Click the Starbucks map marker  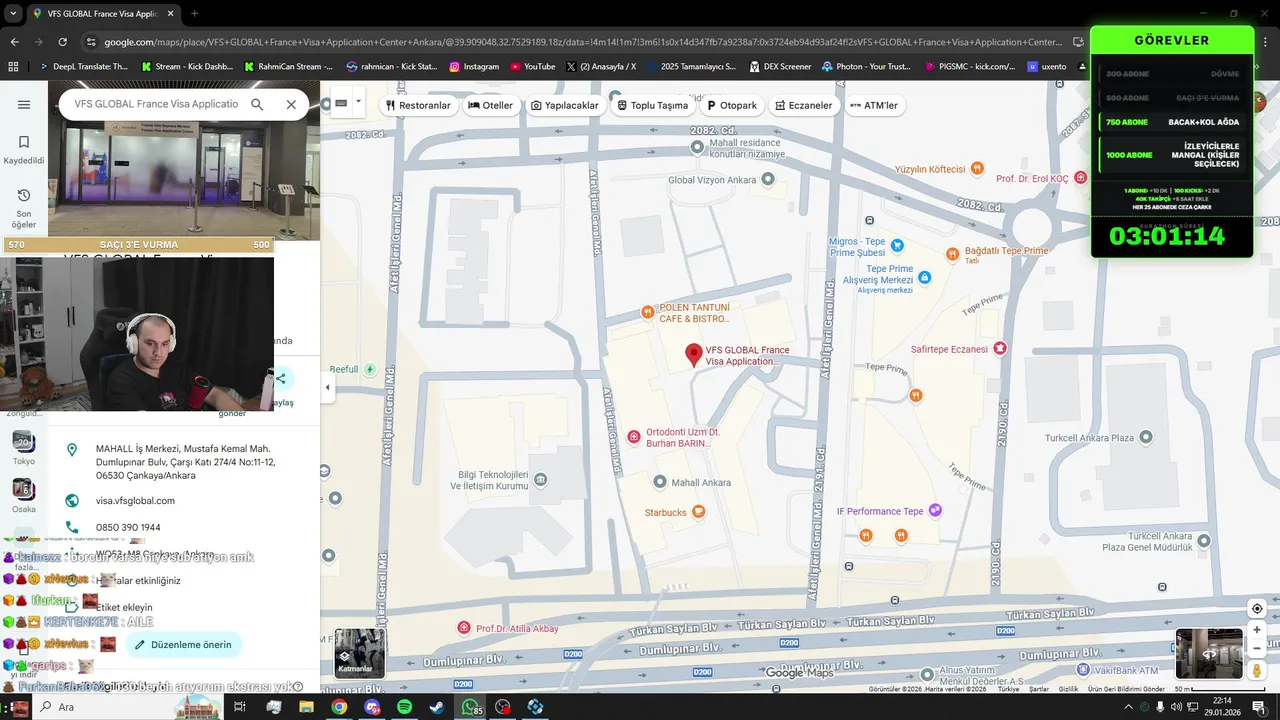pos(699,512)
